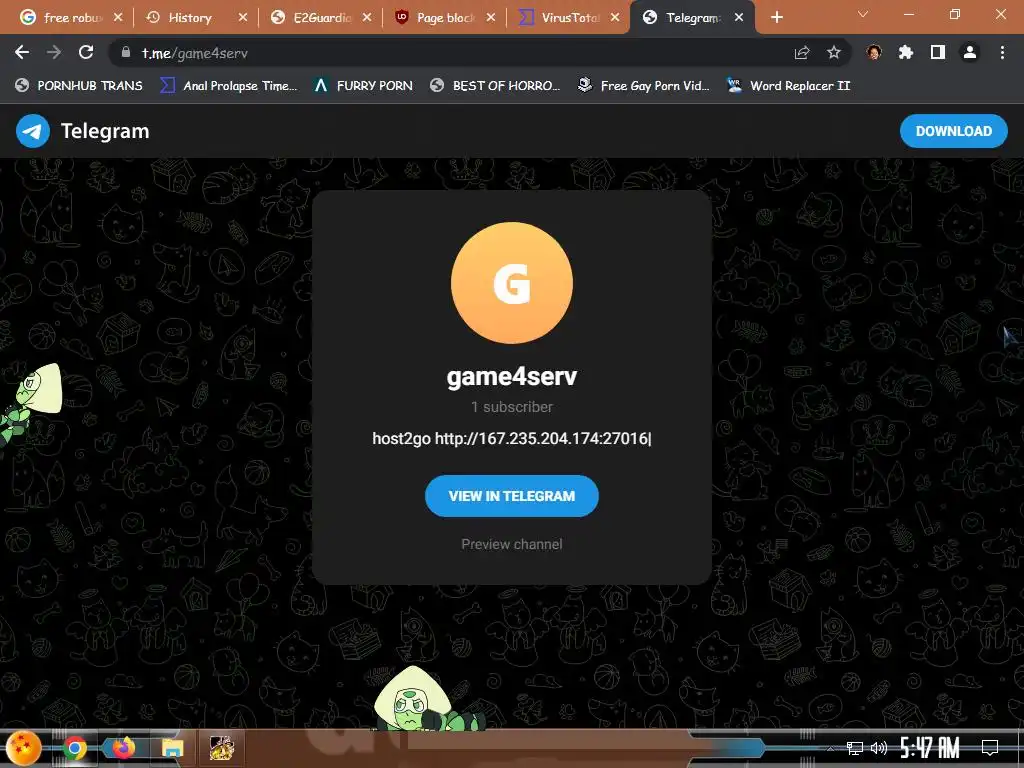Switch to the VirusTotal tab
1024x768 pixels.
(x=569, y=18)
